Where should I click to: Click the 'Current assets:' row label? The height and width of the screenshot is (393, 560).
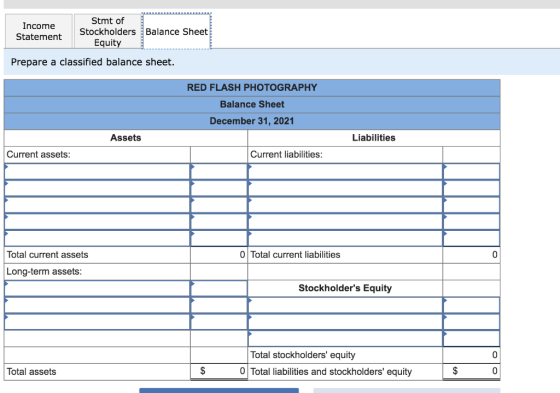(39, 154)
